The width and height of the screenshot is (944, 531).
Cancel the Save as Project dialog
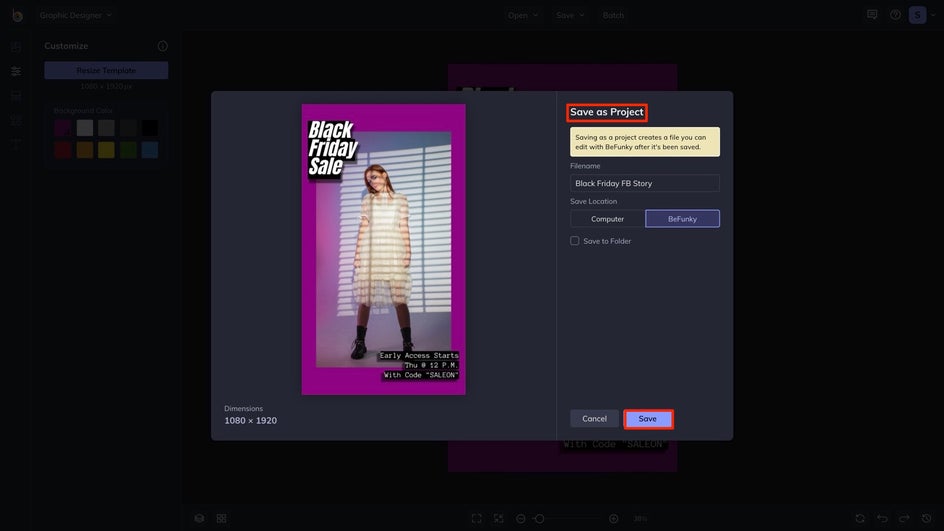tap(594, 419)
